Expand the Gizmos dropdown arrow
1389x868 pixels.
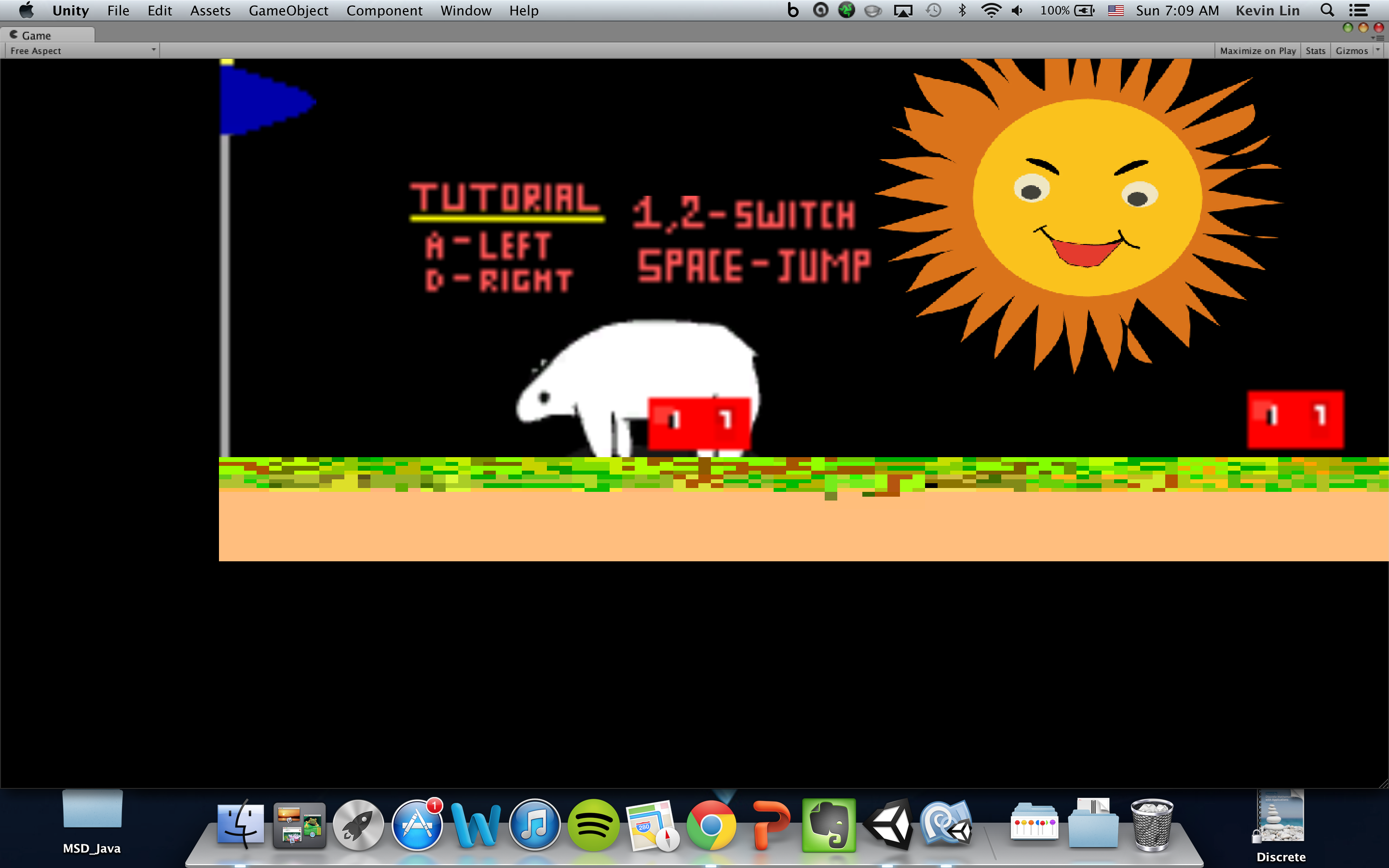tap(1377, 50)
